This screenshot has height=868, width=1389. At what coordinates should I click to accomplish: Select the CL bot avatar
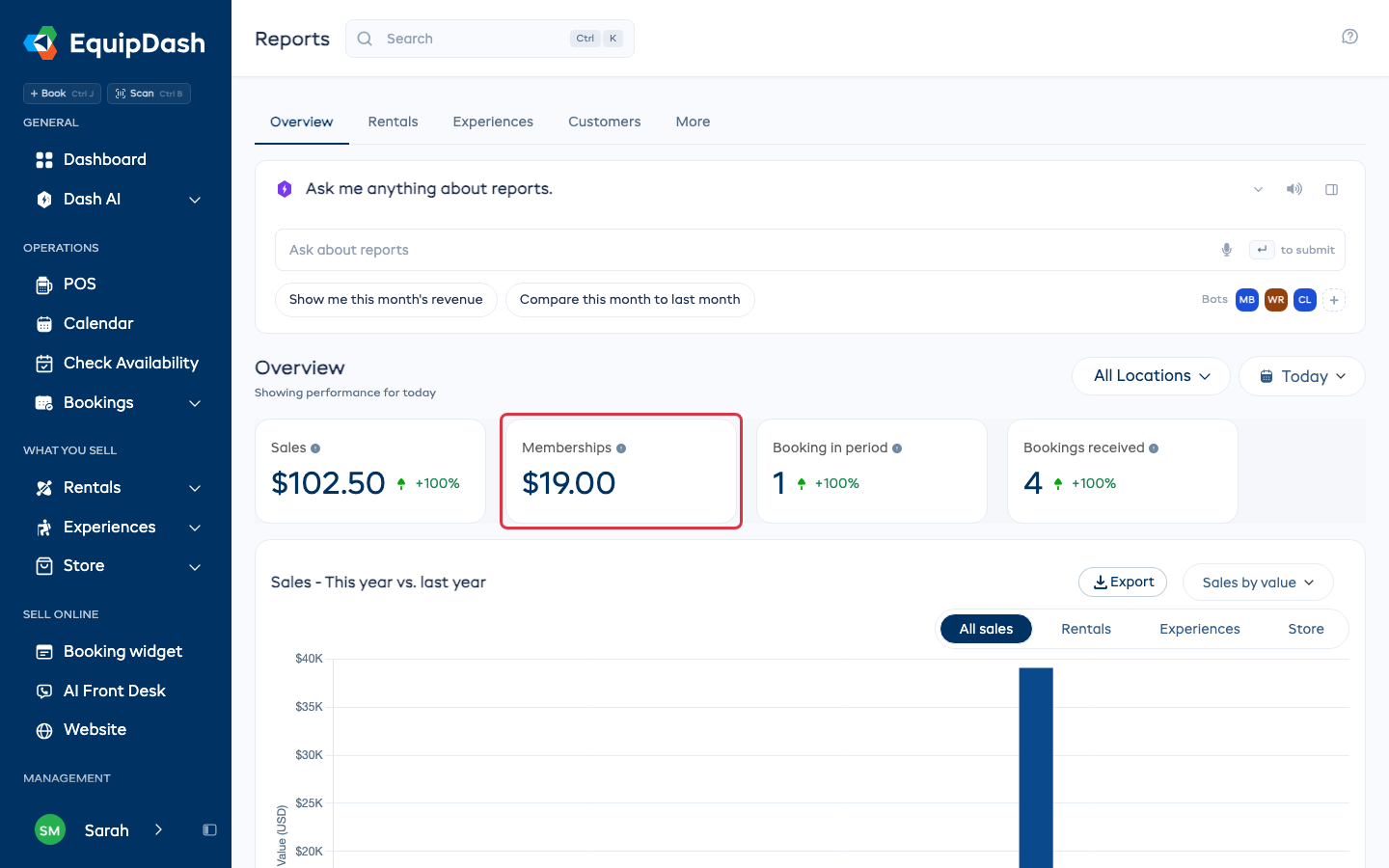point(1304,300)
